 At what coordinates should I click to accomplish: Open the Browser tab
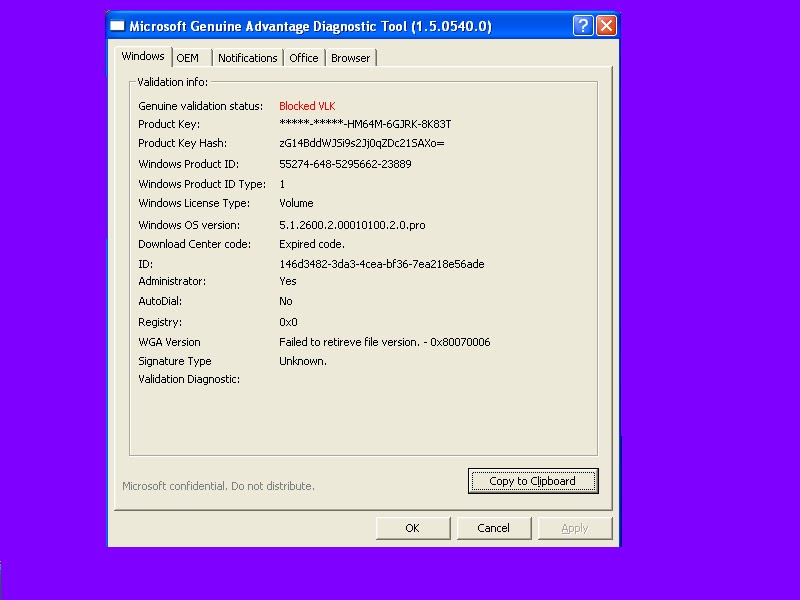351,58
